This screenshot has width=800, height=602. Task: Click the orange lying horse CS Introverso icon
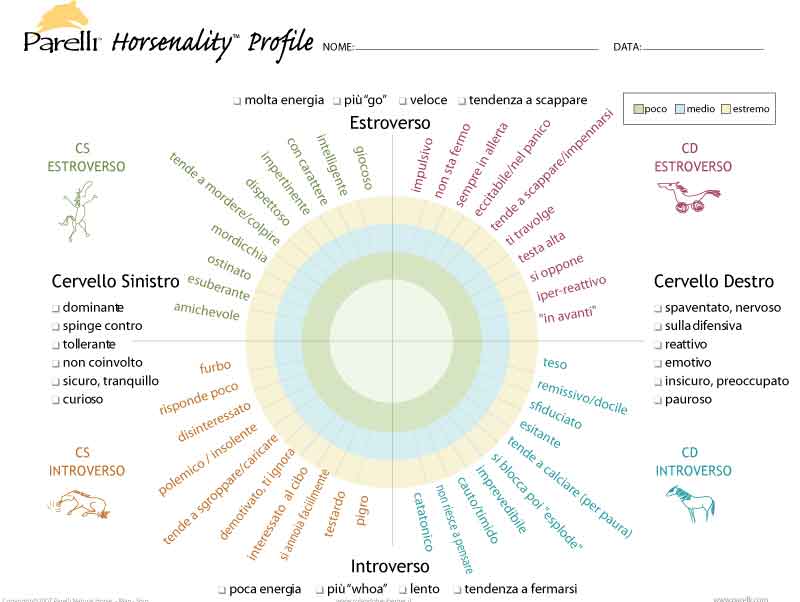(x=79, y=505)
